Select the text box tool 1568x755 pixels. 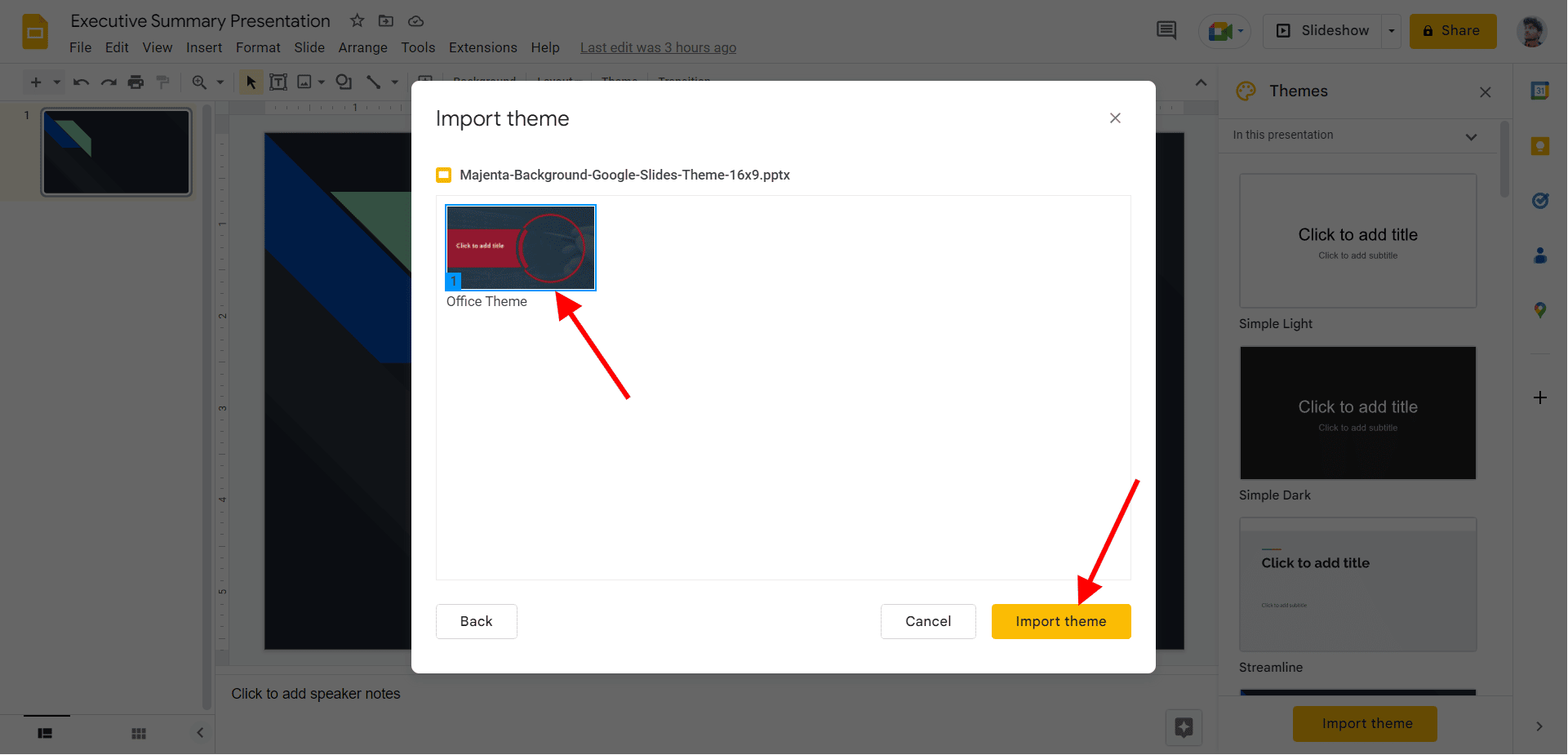[x=278, y=82]
